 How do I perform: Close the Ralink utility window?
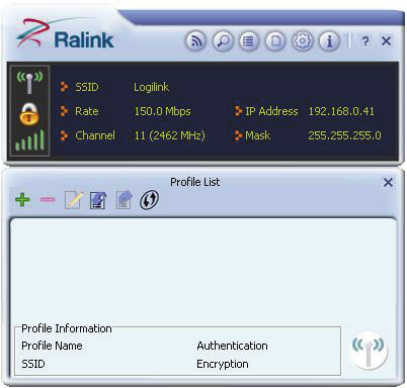tap(386, 41)
